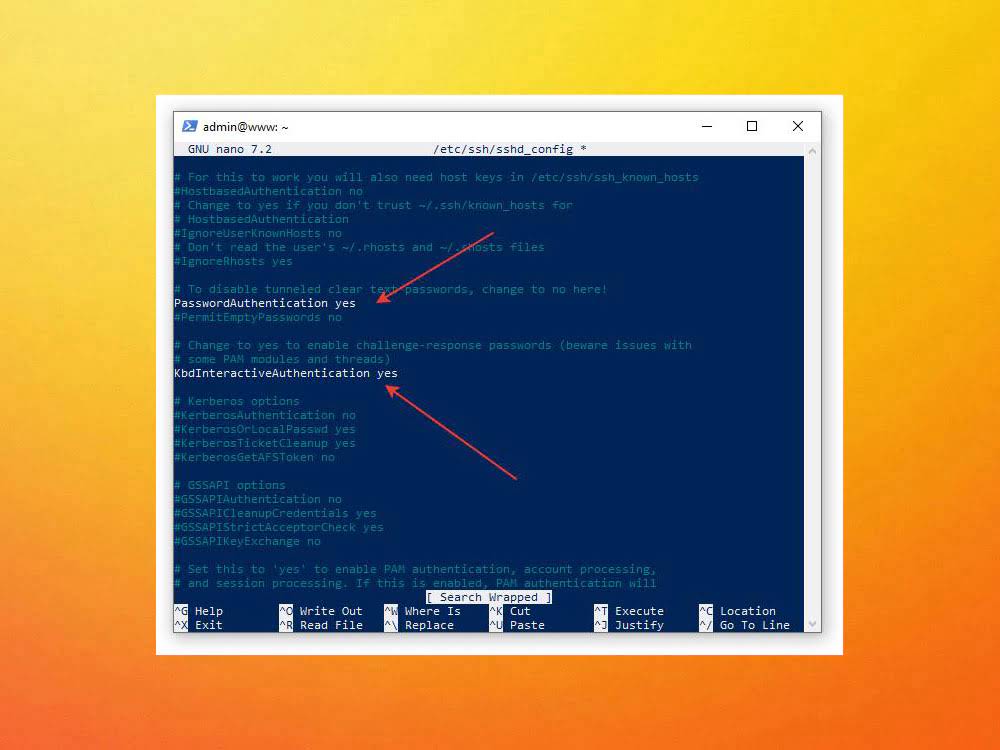Screen dimensions: 1000x750
Task: Click the ^W Where Is shortcut
Action: 422,611
